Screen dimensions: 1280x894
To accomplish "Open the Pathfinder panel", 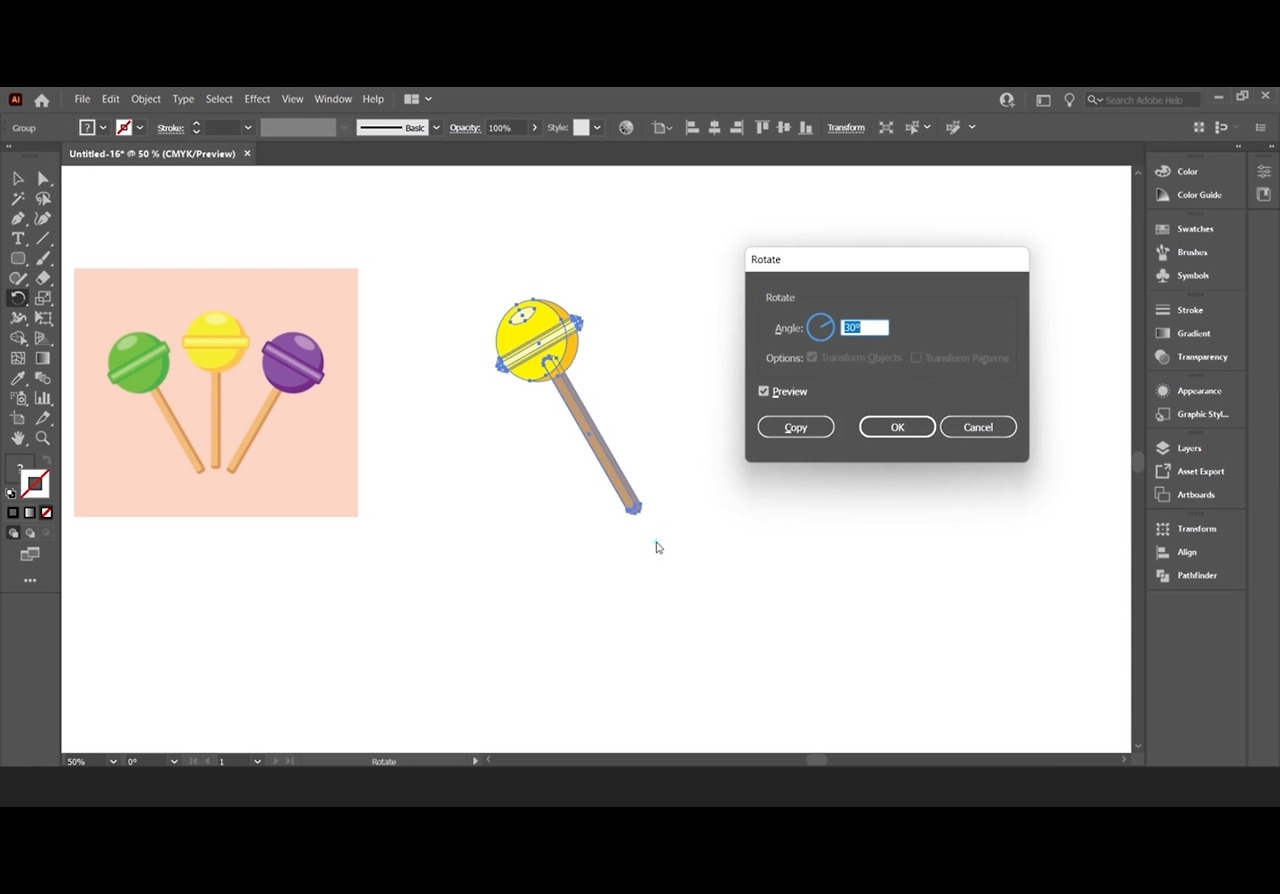I will (x=1196, y=575).
